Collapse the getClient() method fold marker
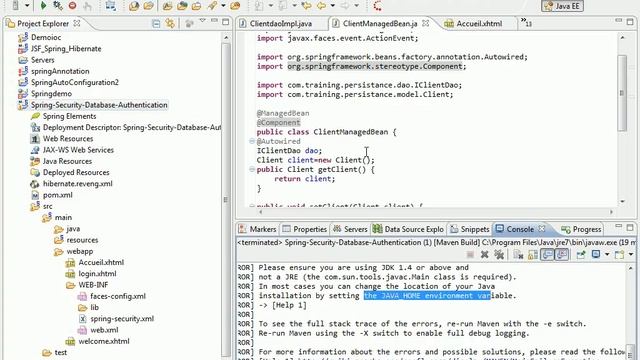Screen dimensions: 640x360 (x=252, y=169)
